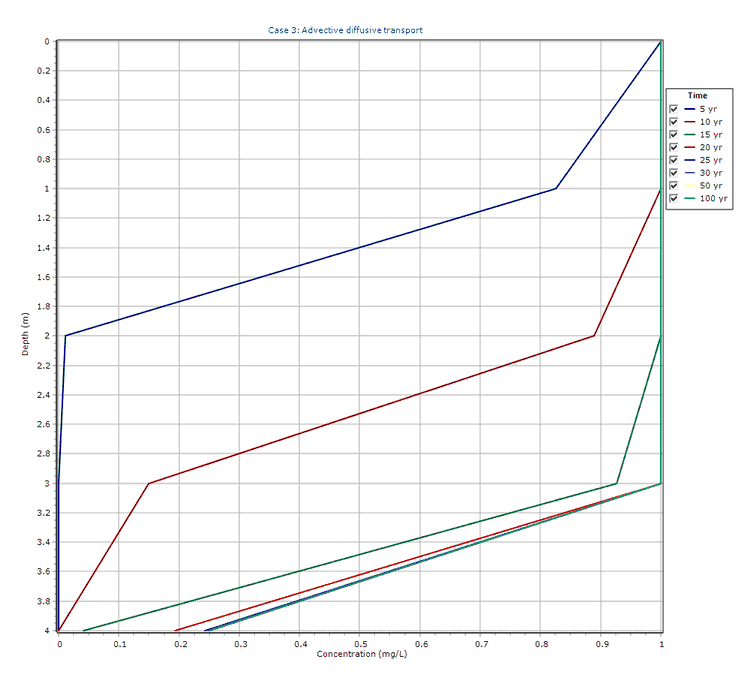748x687 pixels.
Task: Click the 100 yr legend label text
Action: [714, 199]
